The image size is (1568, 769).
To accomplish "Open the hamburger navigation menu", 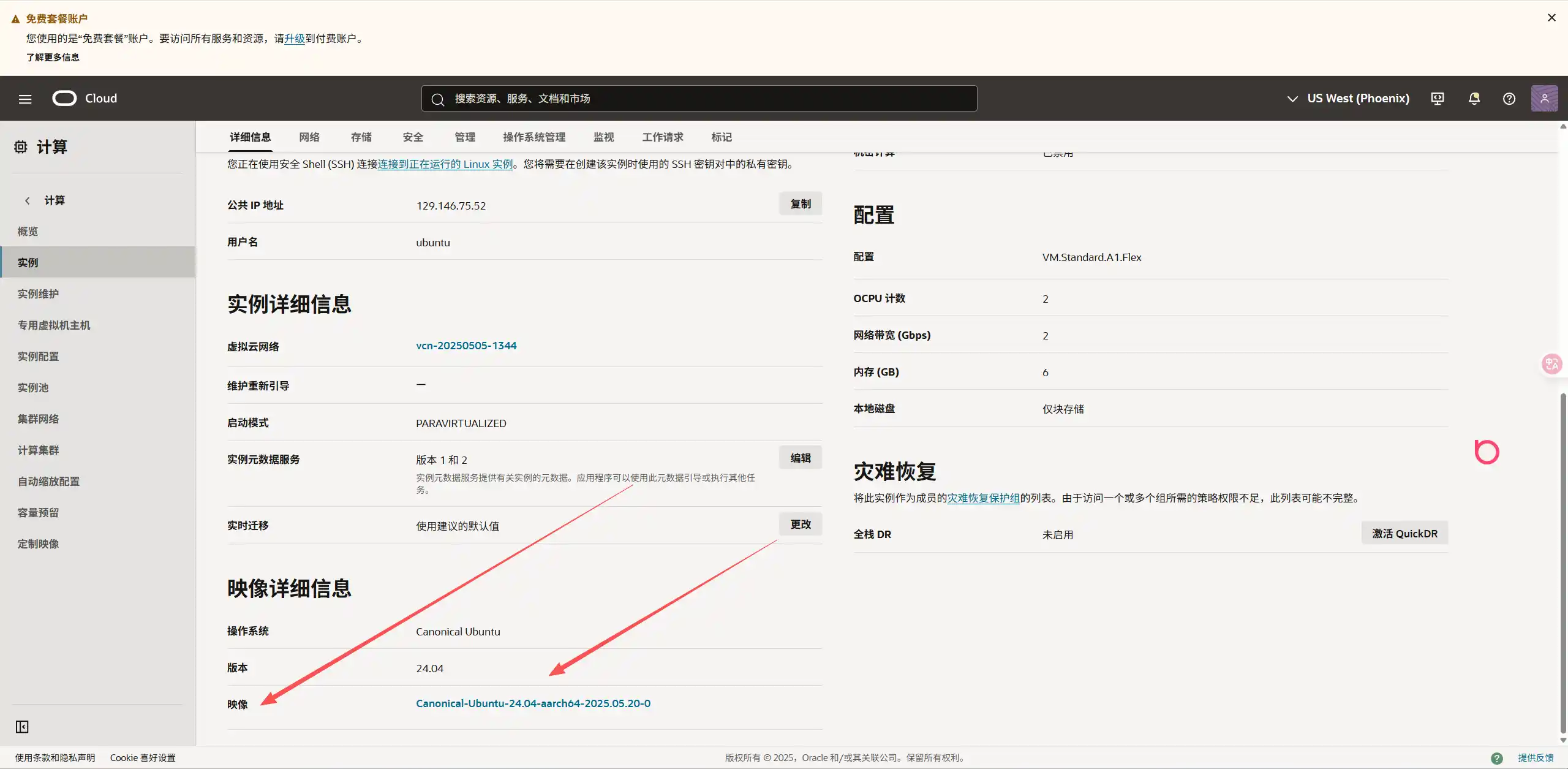I will pos(25,99).
